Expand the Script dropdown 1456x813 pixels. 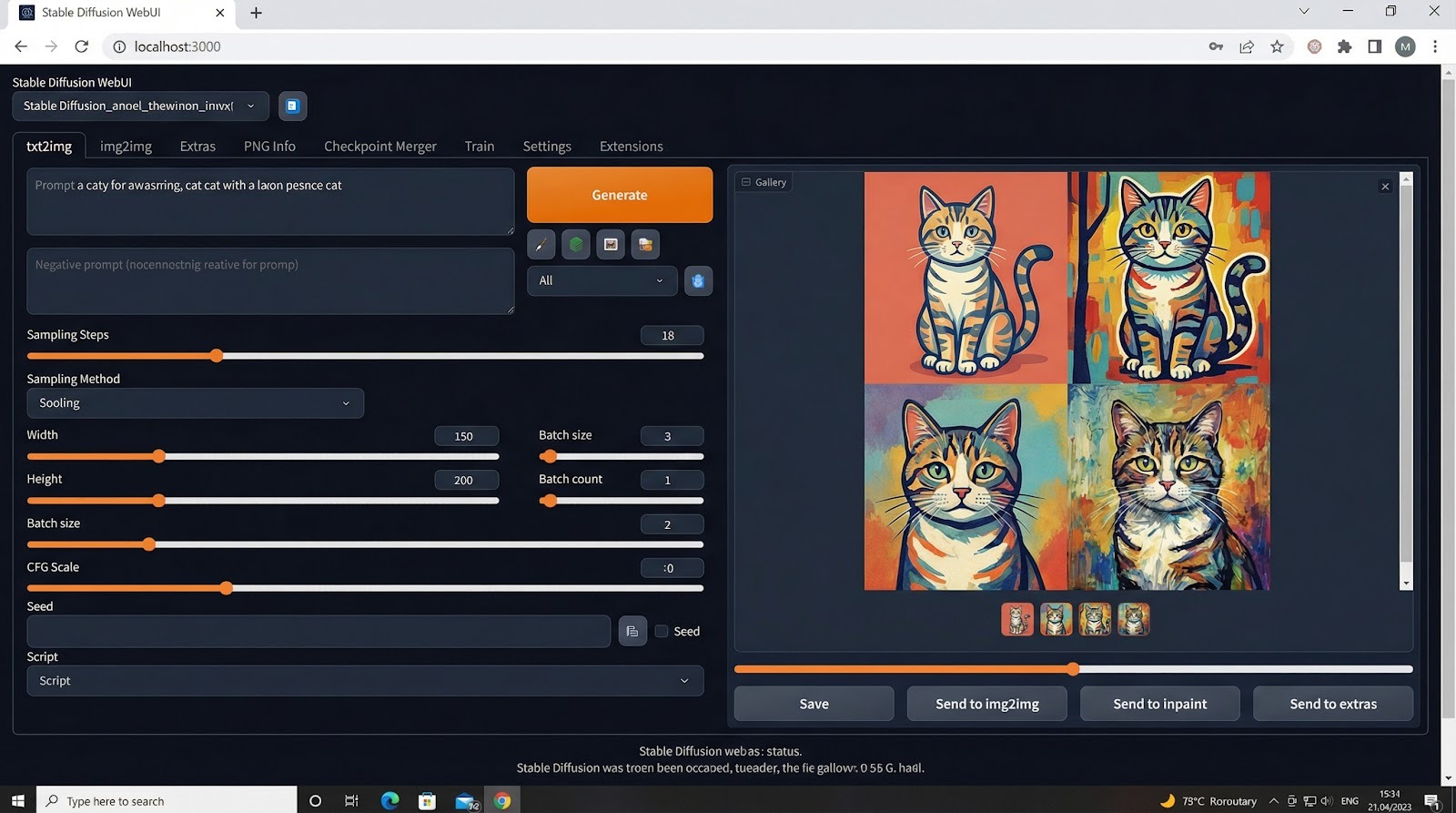pos(365,681)
